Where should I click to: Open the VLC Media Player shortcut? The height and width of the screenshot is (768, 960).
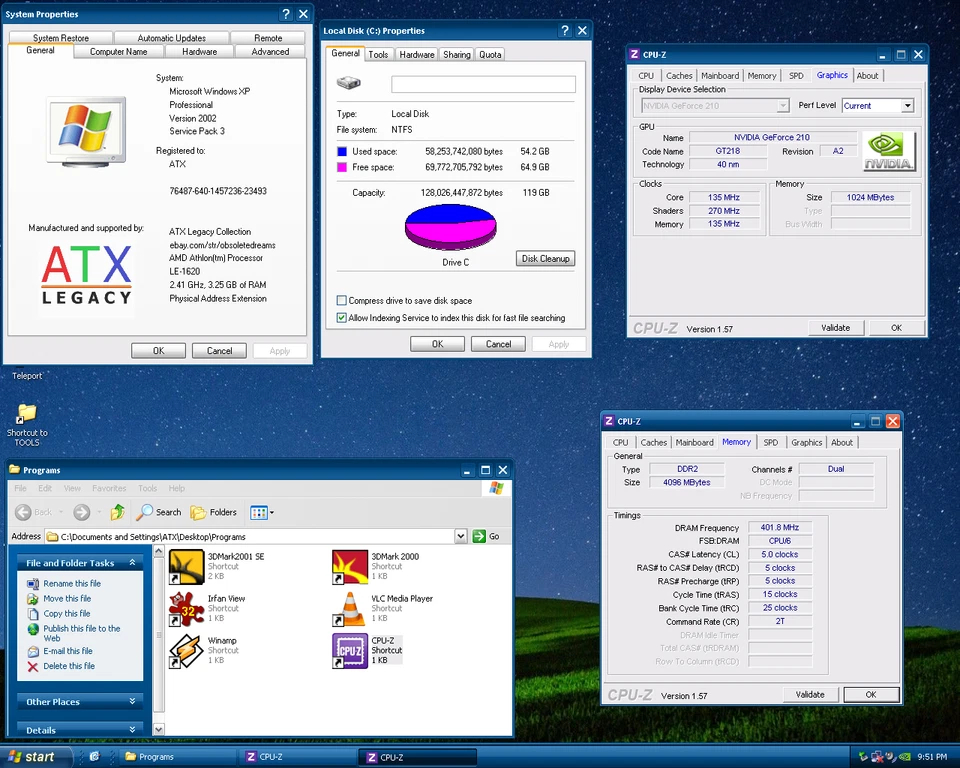coord(350,607)
